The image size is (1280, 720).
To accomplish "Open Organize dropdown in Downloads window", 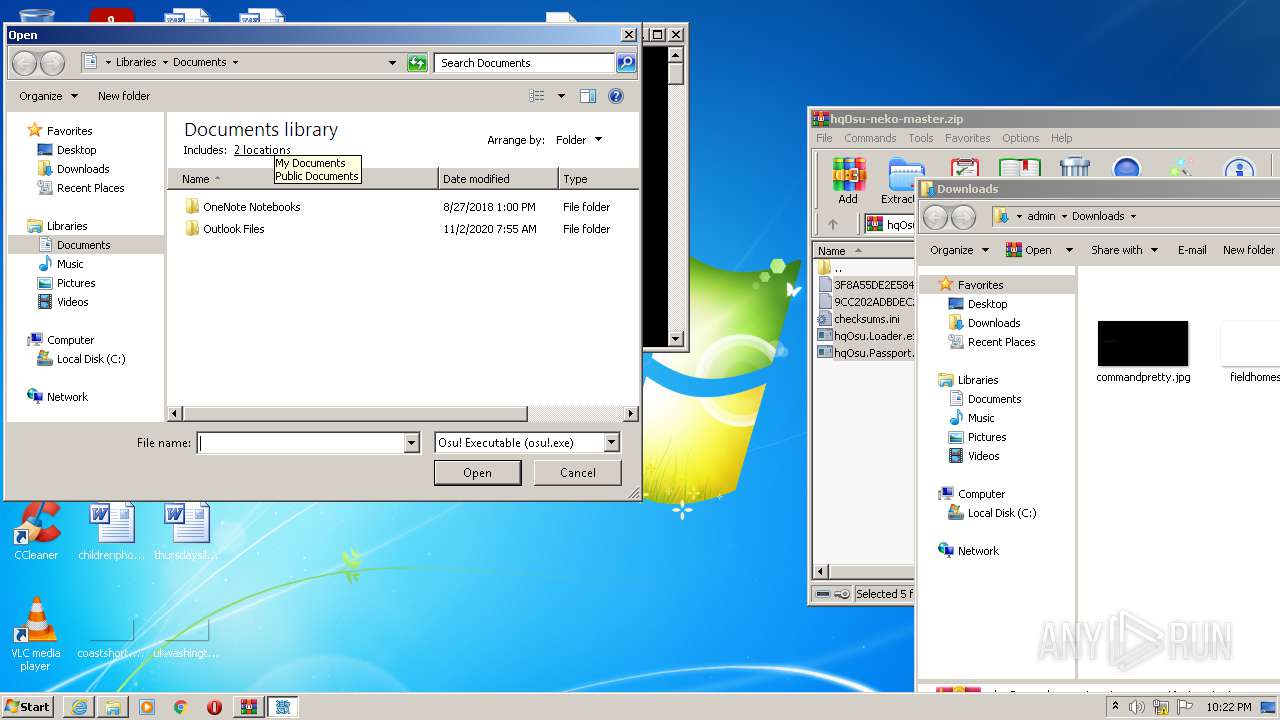I will point(959,250).
